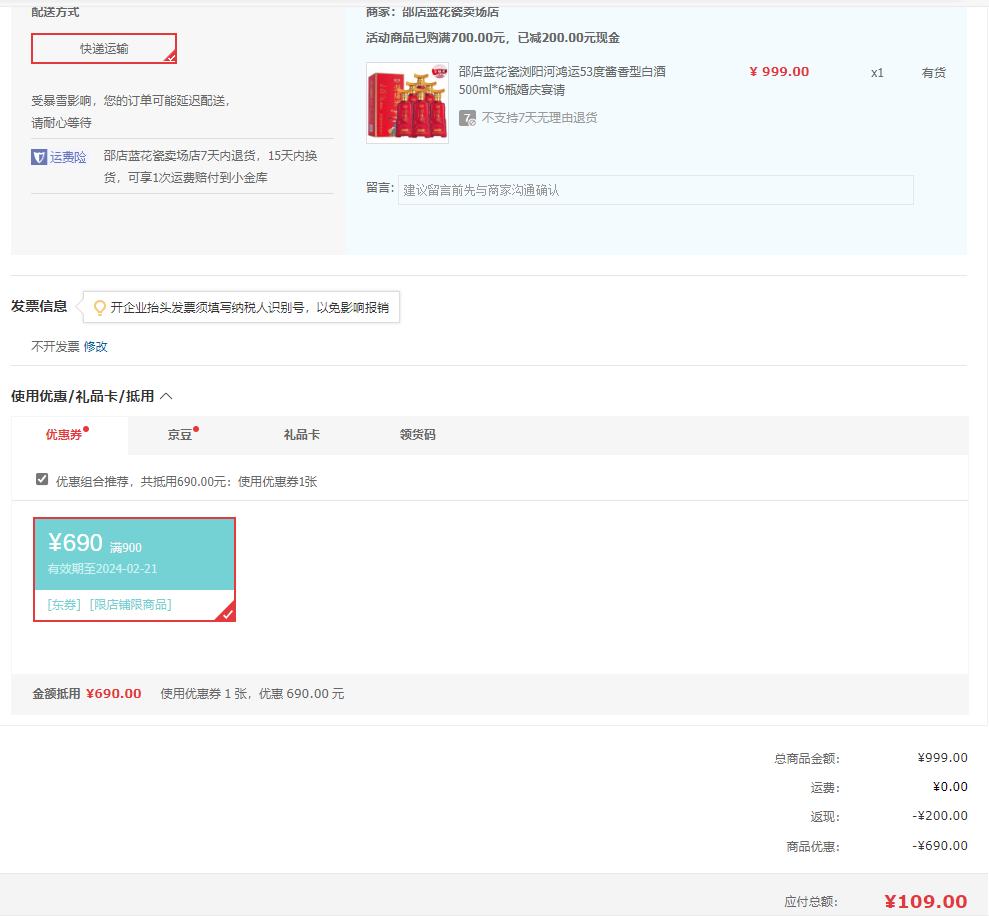Switch to the 领货码 tab
Screen dimensions: 989x916
[418, 435]
